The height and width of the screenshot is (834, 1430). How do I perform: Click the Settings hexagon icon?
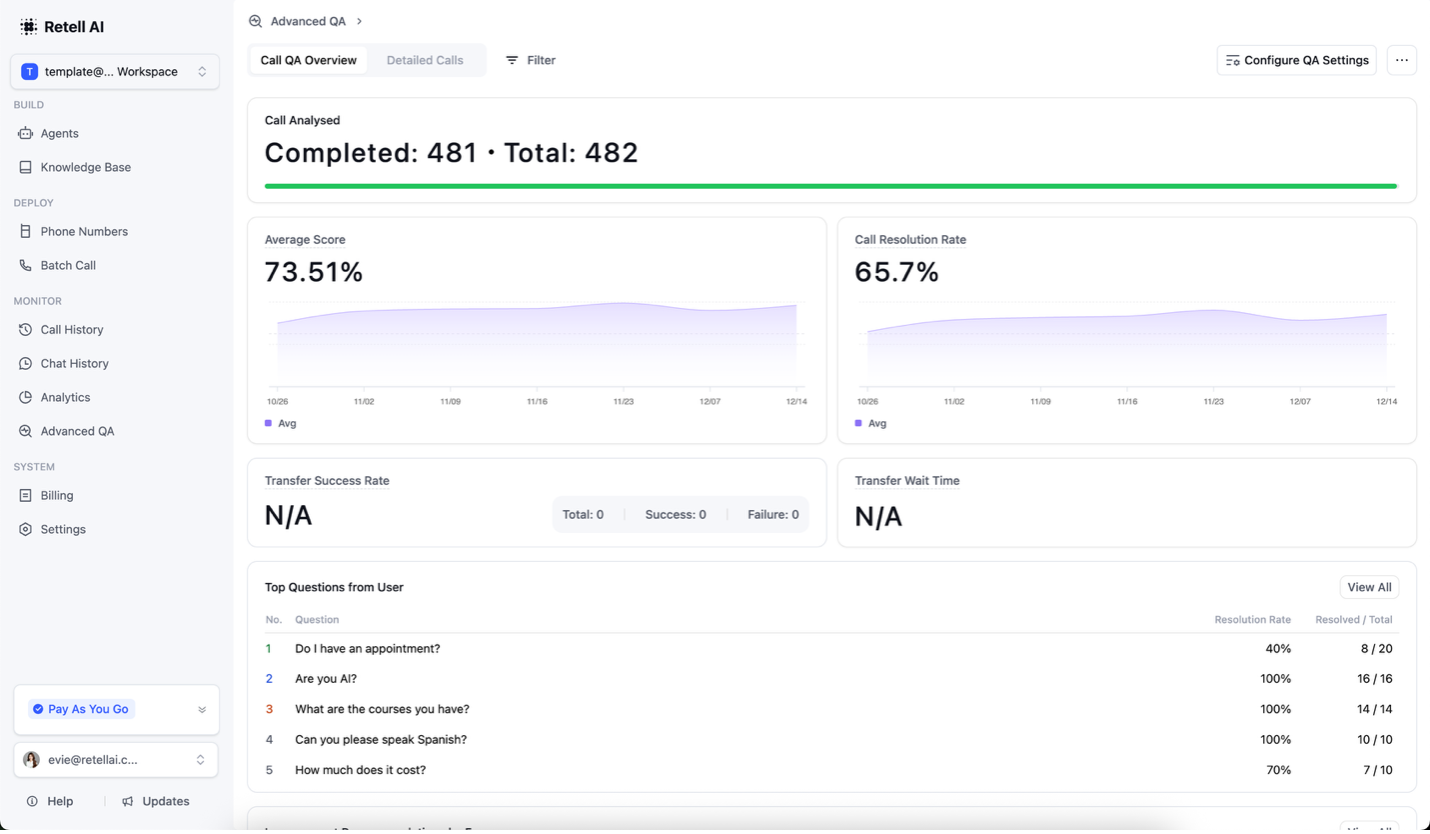click(25, 529)
